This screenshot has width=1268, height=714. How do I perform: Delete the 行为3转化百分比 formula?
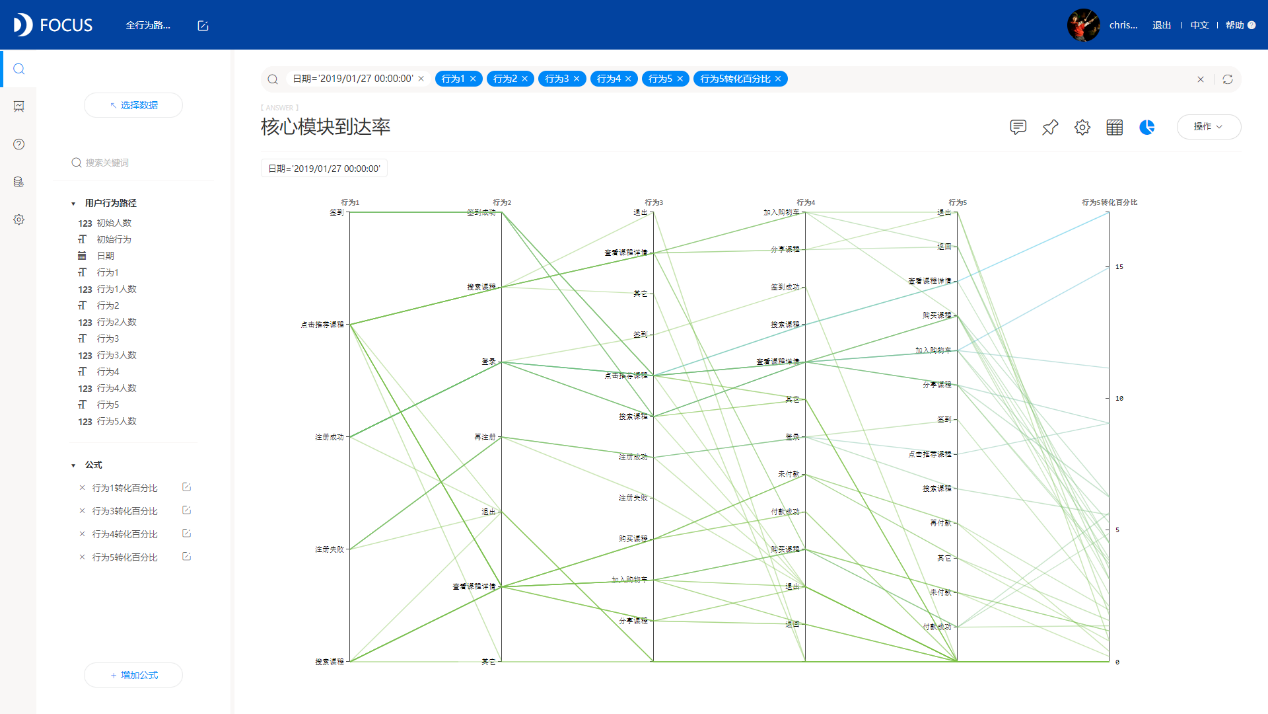(82, 511)
